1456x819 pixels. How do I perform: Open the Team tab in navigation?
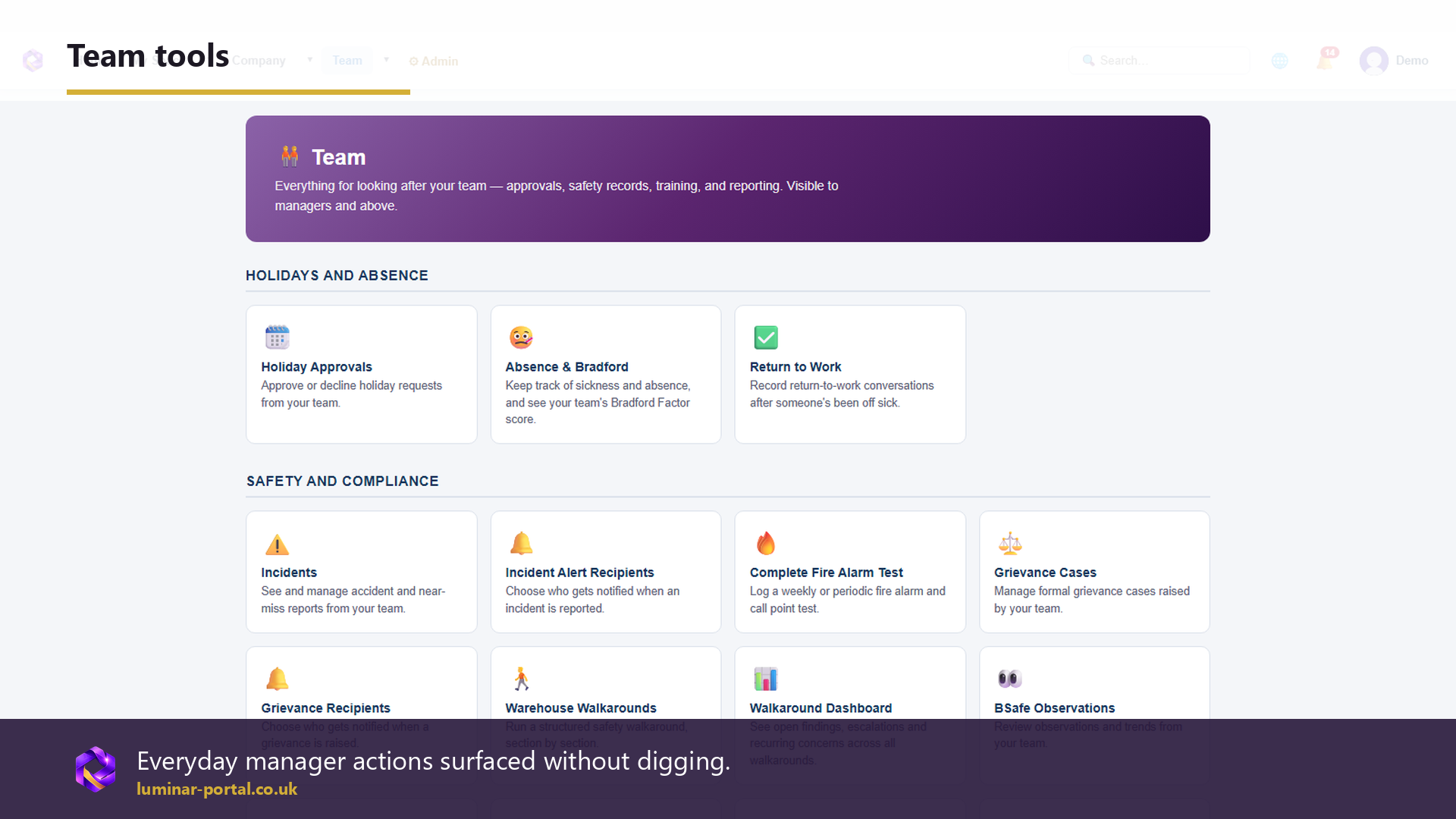point(347,61)
